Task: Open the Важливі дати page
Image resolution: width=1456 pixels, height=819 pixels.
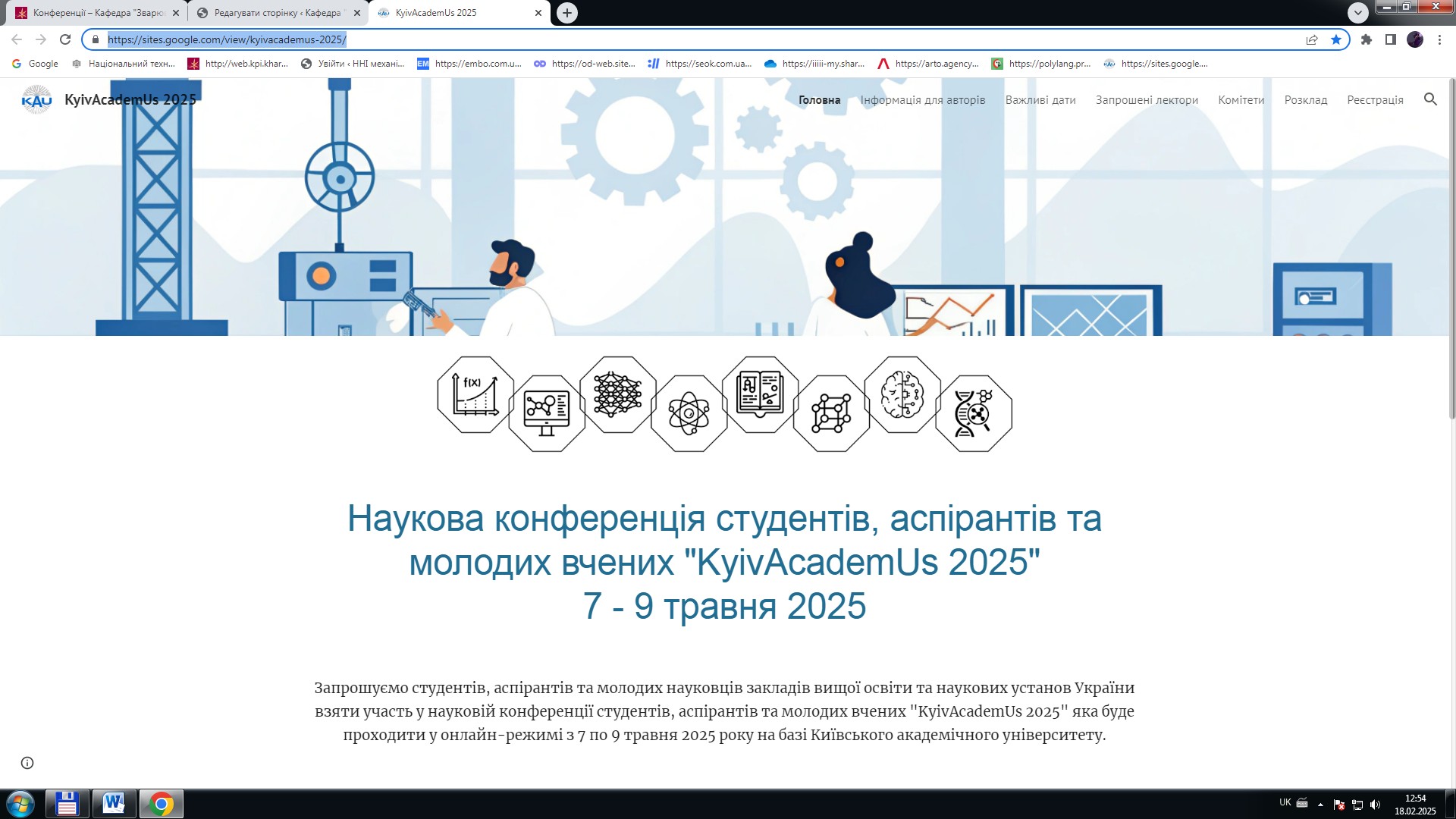Action: click(1040, 100)
